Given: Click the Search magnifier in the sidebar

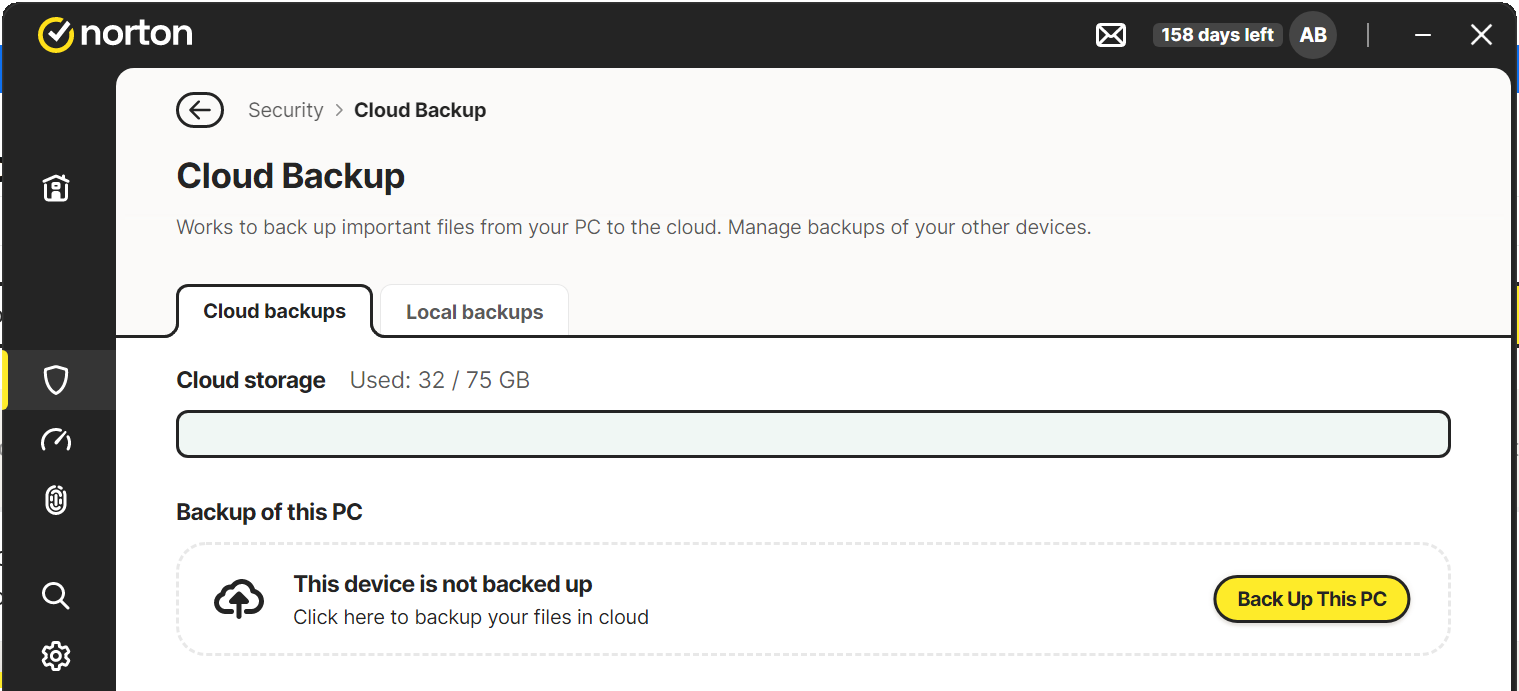Looking at the screenshot, I should [56, 597].
